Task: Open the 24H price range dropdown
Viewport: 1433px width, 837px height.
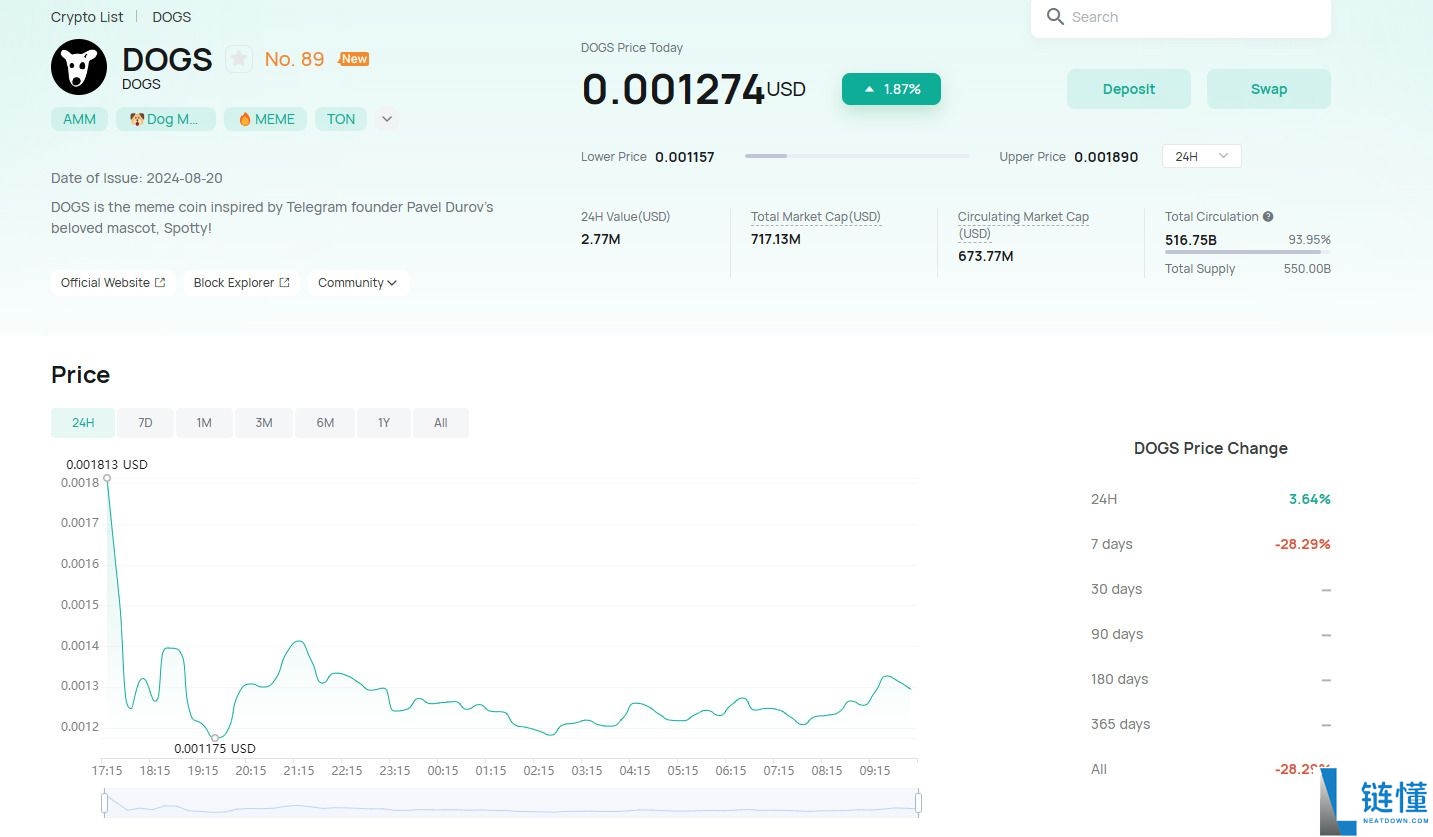Action: (x=1201, y=156)
